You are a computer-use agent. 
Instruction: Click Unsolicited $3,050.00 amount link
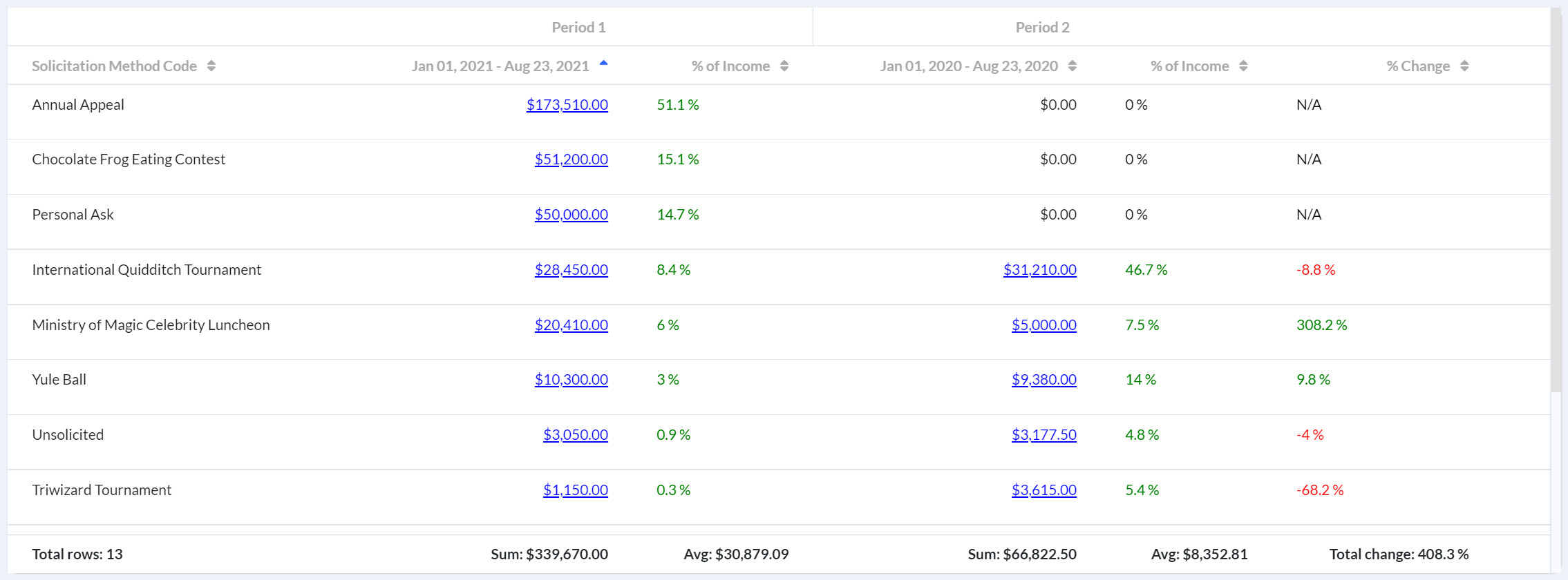(x=575, y=435)
